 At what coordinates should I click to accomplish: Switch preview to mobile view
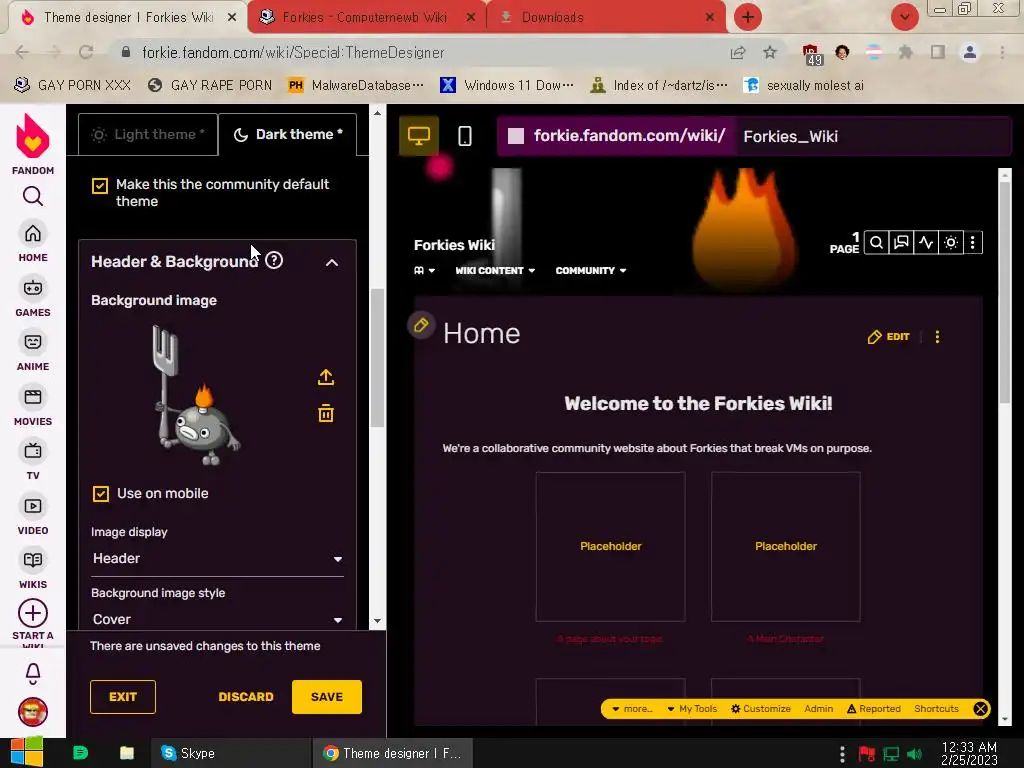(464, 136)
